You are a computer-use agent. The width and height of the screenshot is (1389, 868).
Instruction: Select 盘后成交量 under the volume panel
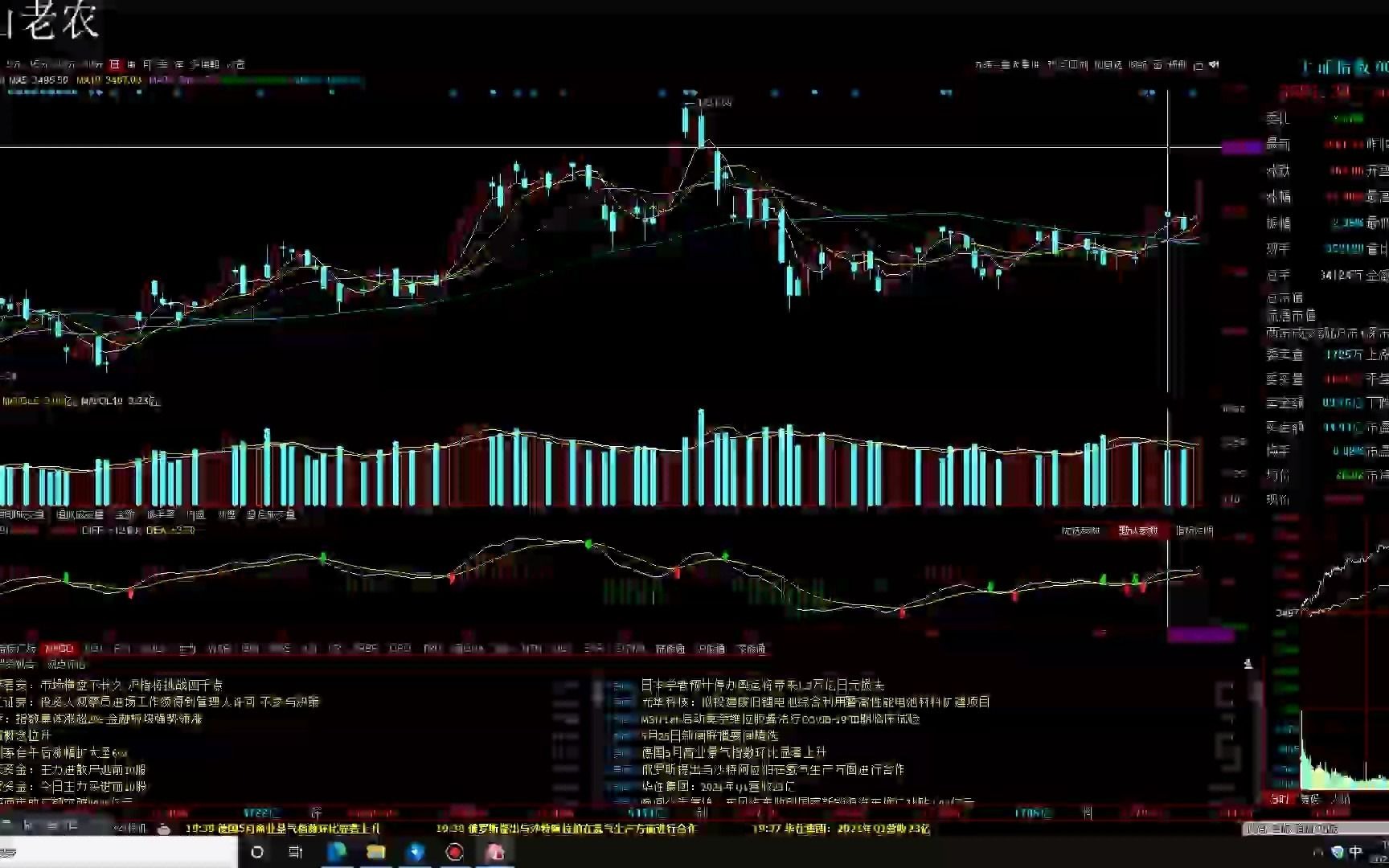pyautogui.click(x=271, y=514)
